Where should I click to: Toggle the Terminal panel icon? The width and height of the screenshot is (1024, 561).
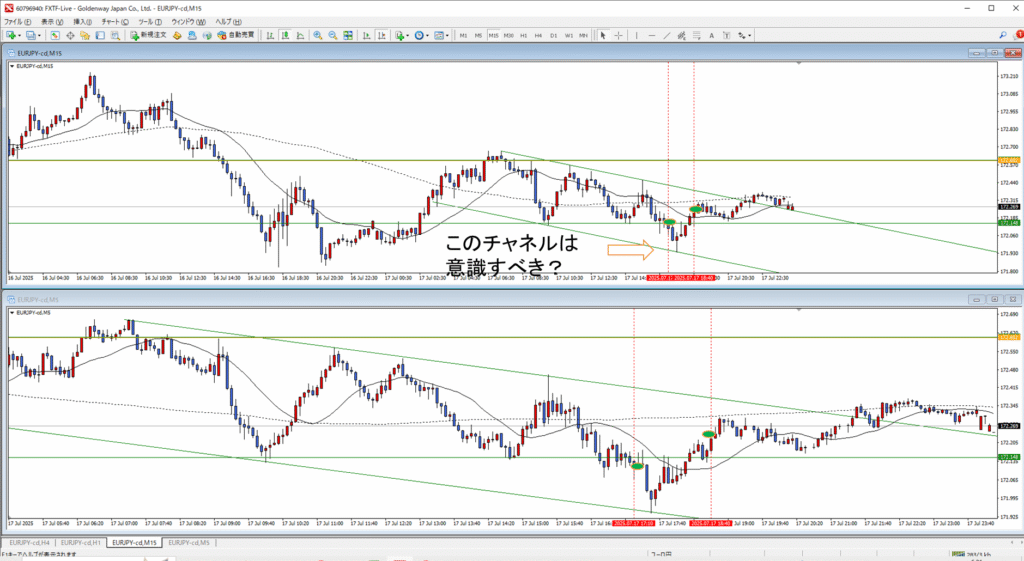pos(100,35)
